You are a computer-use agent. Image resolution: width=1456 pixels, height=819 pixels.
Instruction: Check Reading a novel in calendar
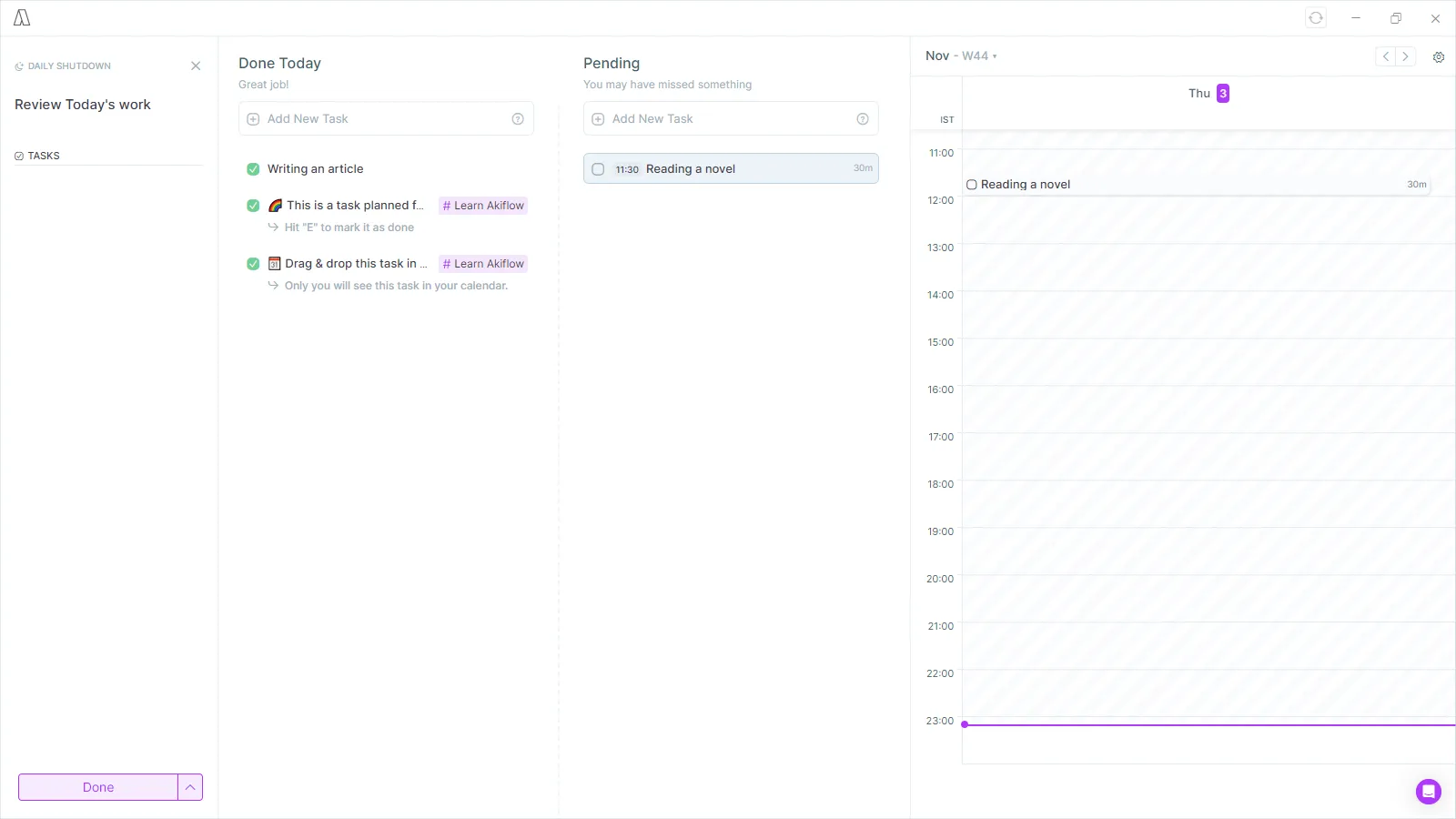(972, 185)
